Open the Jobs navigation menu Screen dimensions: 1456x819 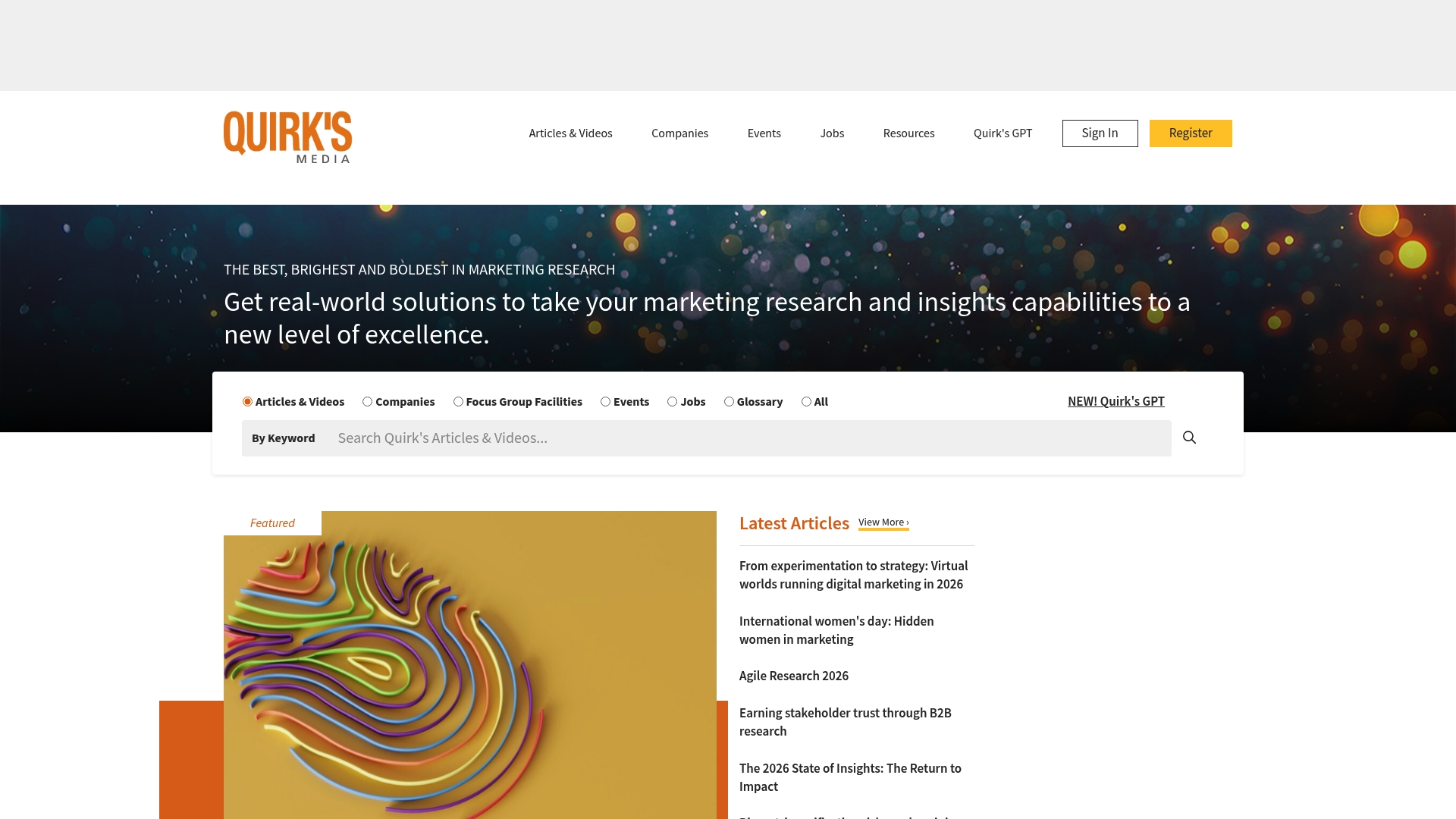point(832,133)
